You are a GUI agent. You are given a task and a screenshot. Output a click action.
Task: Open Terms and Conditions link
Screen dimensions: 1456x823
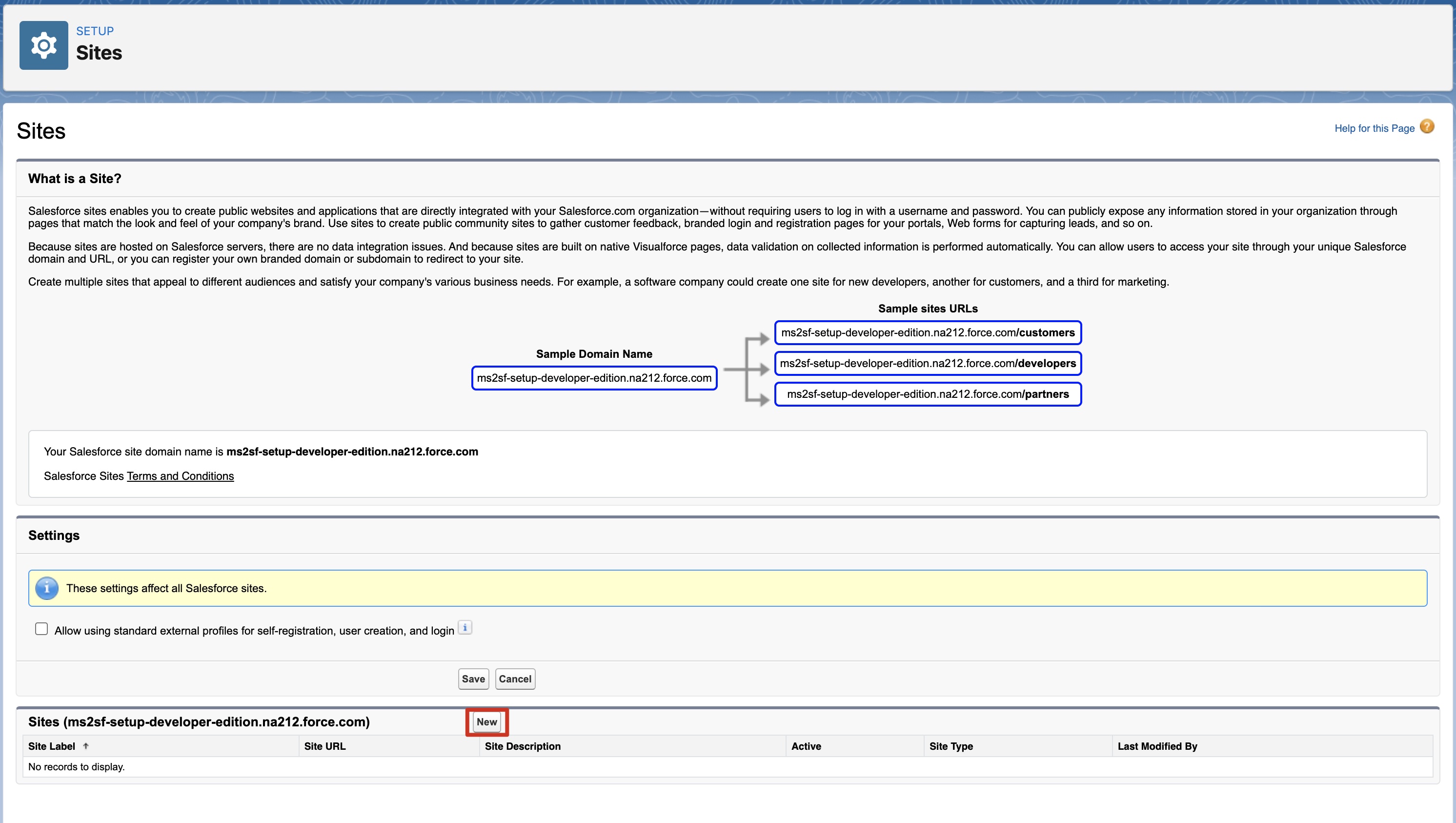coord(181,476)
